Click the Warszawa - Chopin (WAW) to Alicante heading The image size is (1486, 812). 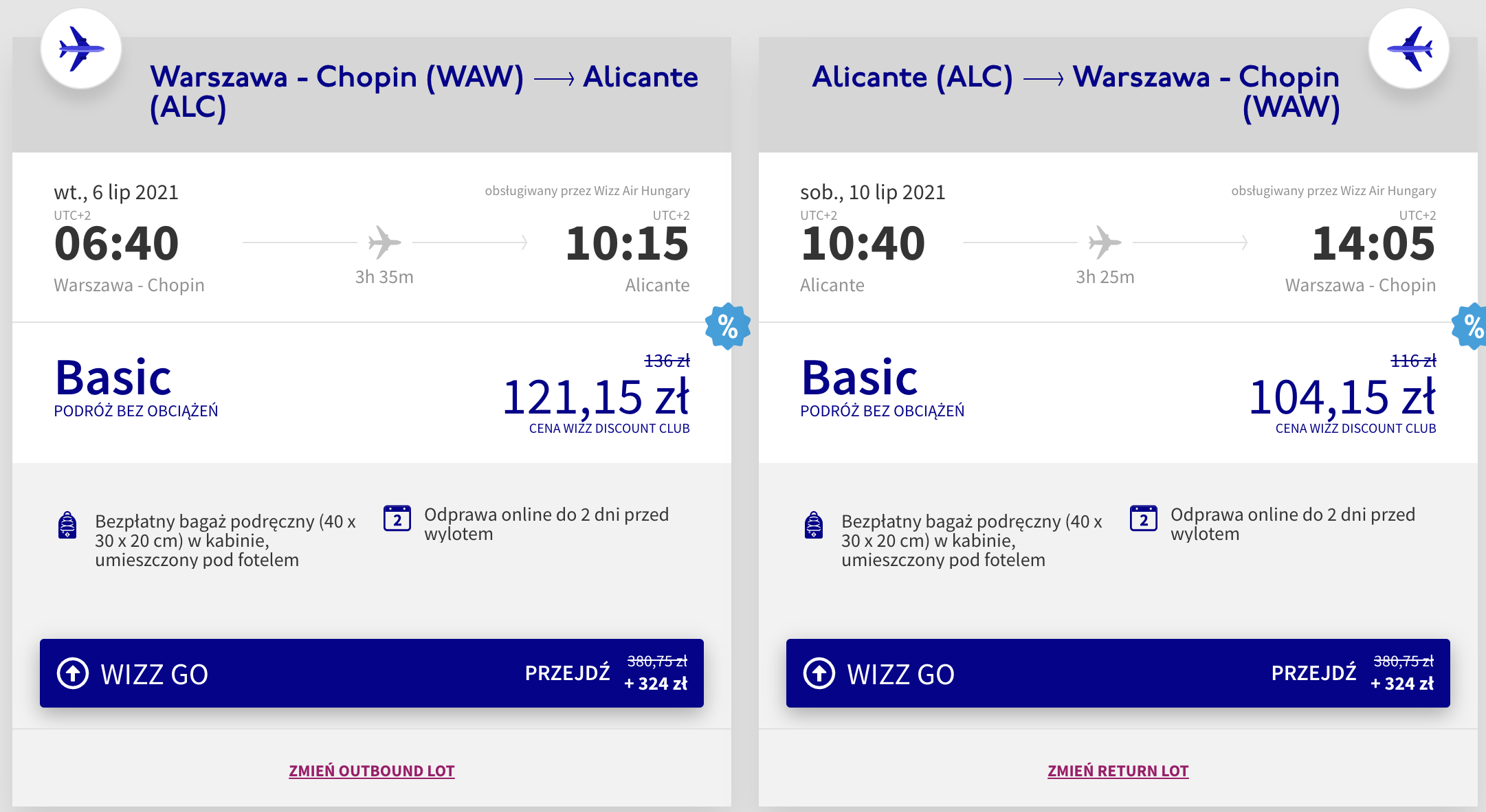point(424,92)
